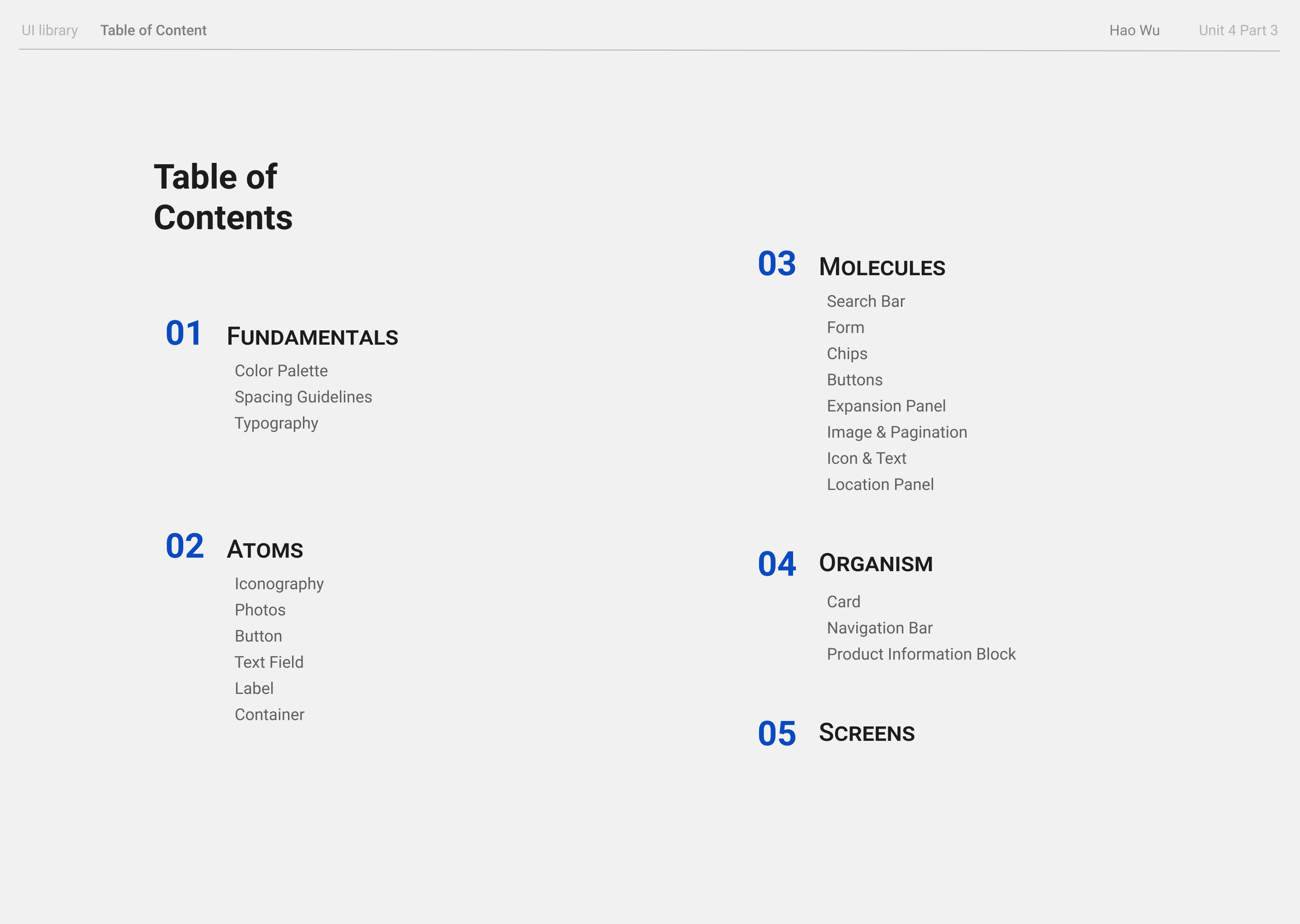The image size is (1300, 924).
Task: Open Spacing Guidelines entry
Action: coord(303,397)
